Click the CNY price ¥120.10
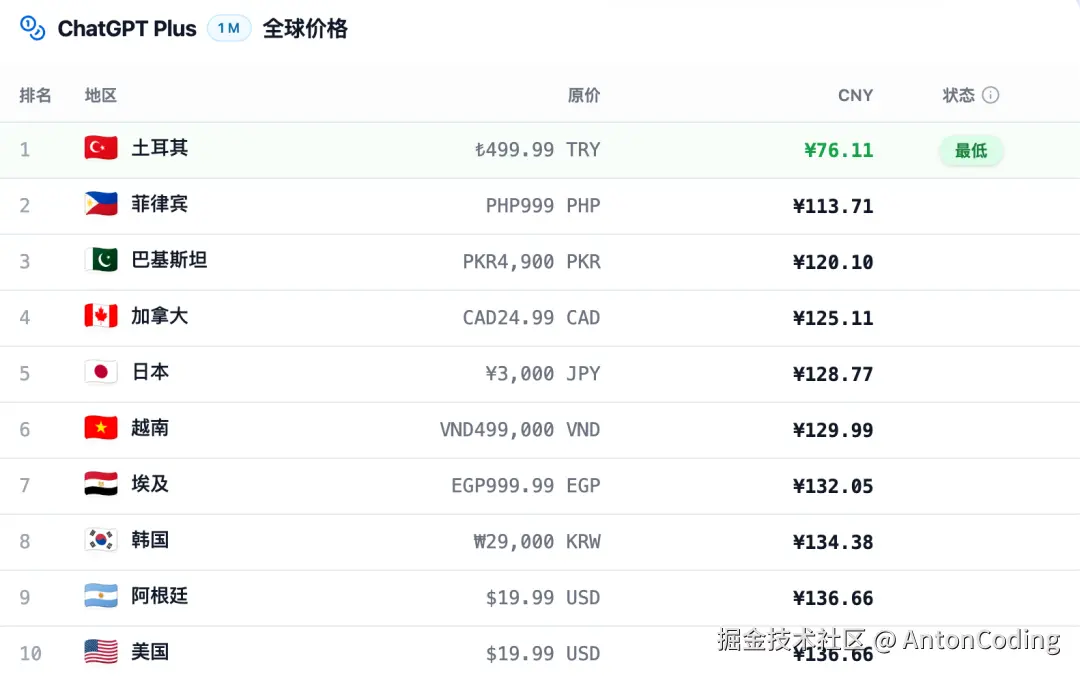 point(833,263)
